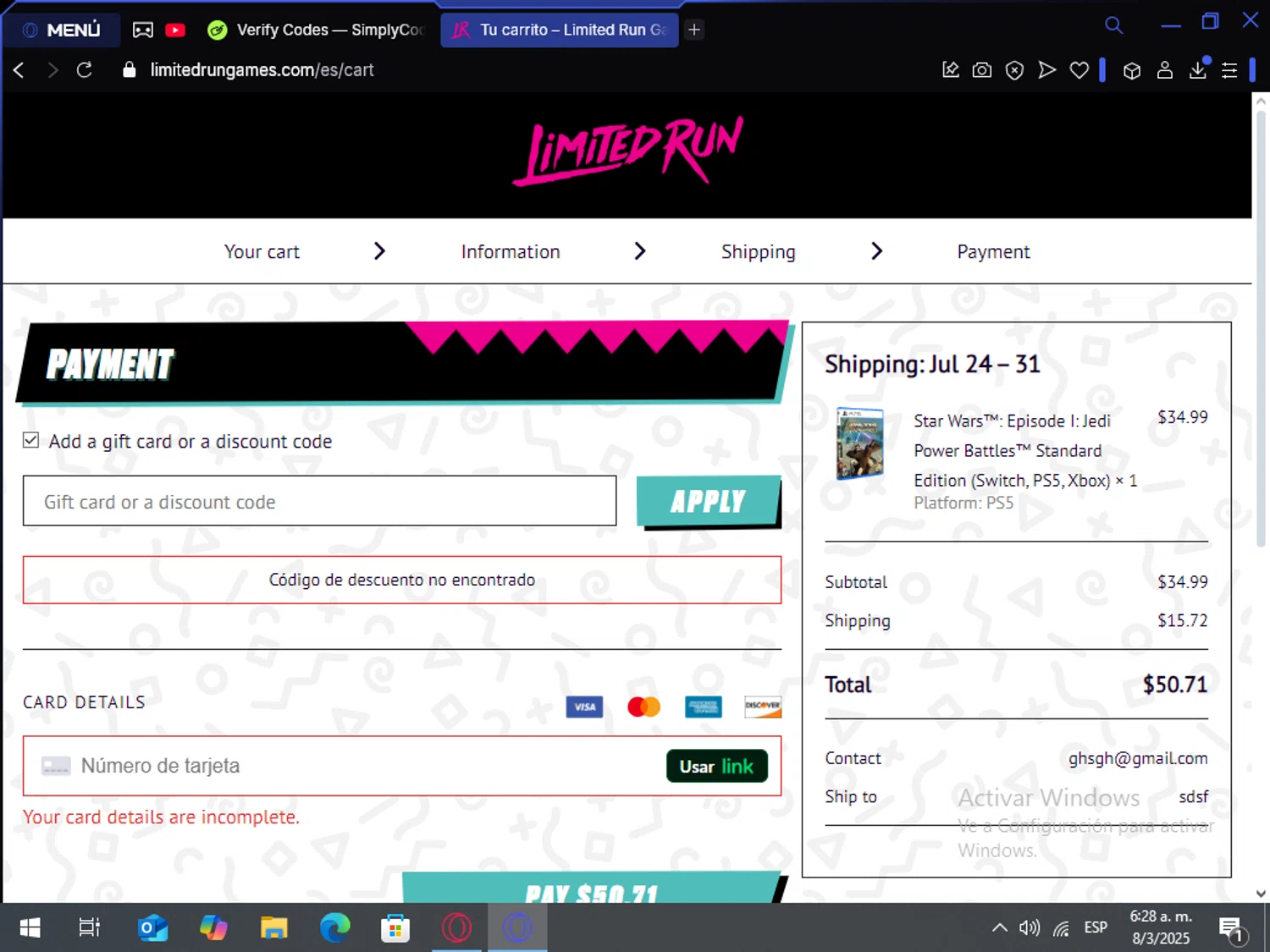Open Outlook from the taskbar
The width and height of the screenshot is (1270, 952).
click(152, 928)
